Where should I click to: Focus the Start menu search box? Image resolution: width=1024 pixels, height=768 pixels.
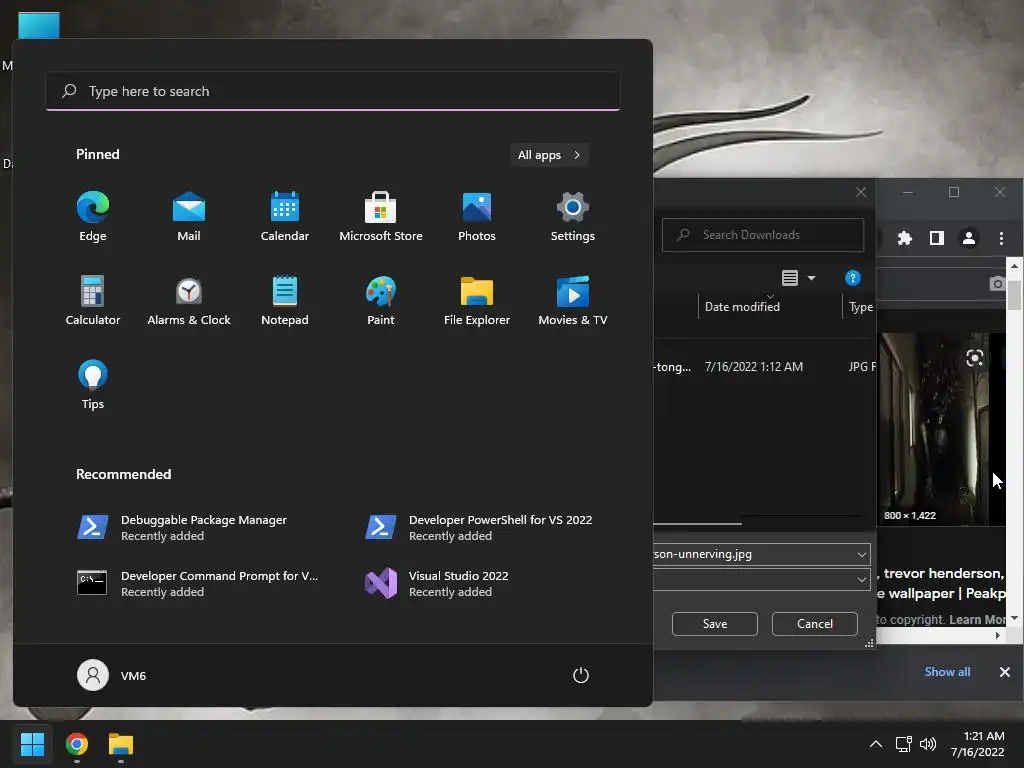(x=333, y=91)
